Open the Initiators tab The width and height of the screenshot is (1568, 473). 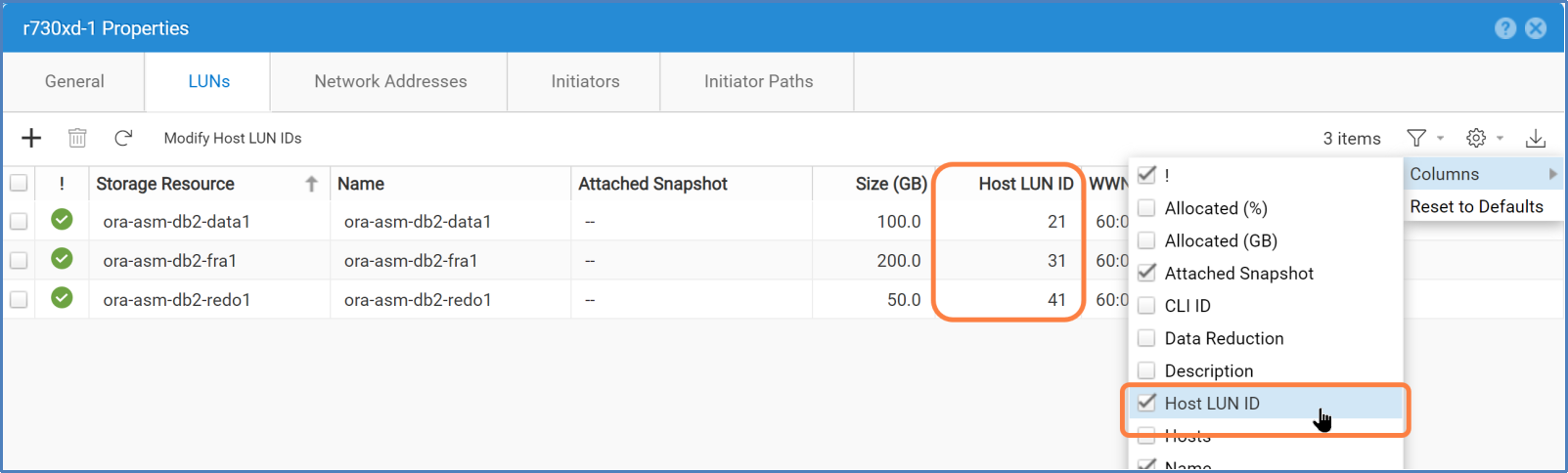585,81
